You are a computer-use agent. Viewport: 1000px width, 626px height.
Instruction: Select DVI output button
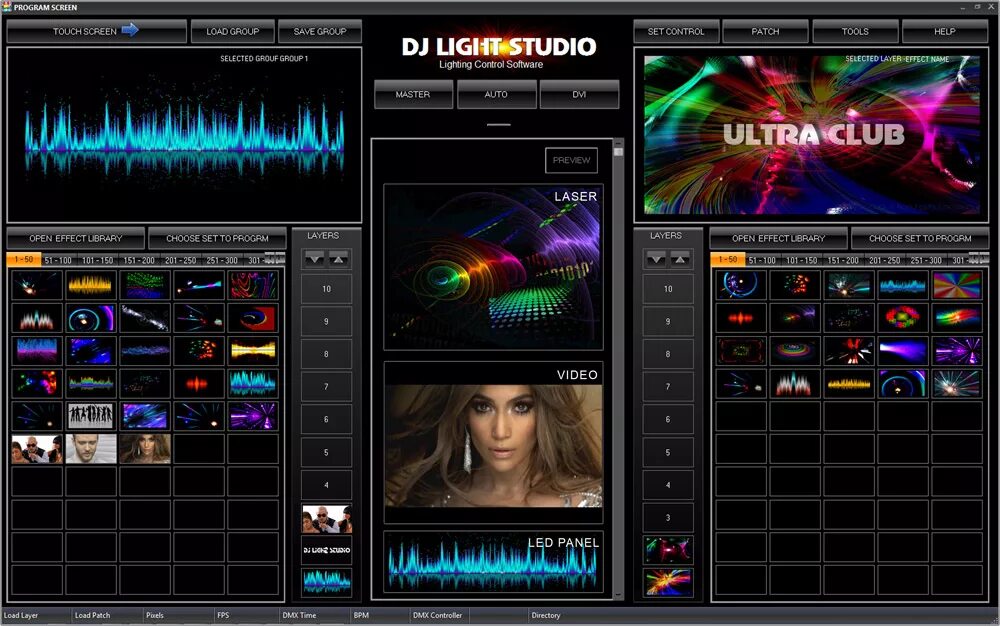pyautogui.click(x=579, y=94)
